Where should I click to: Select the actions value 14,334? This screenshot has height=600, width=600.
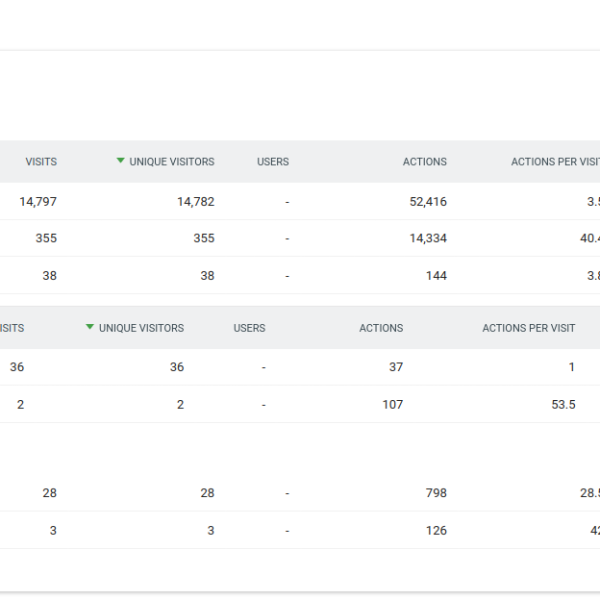428,238
